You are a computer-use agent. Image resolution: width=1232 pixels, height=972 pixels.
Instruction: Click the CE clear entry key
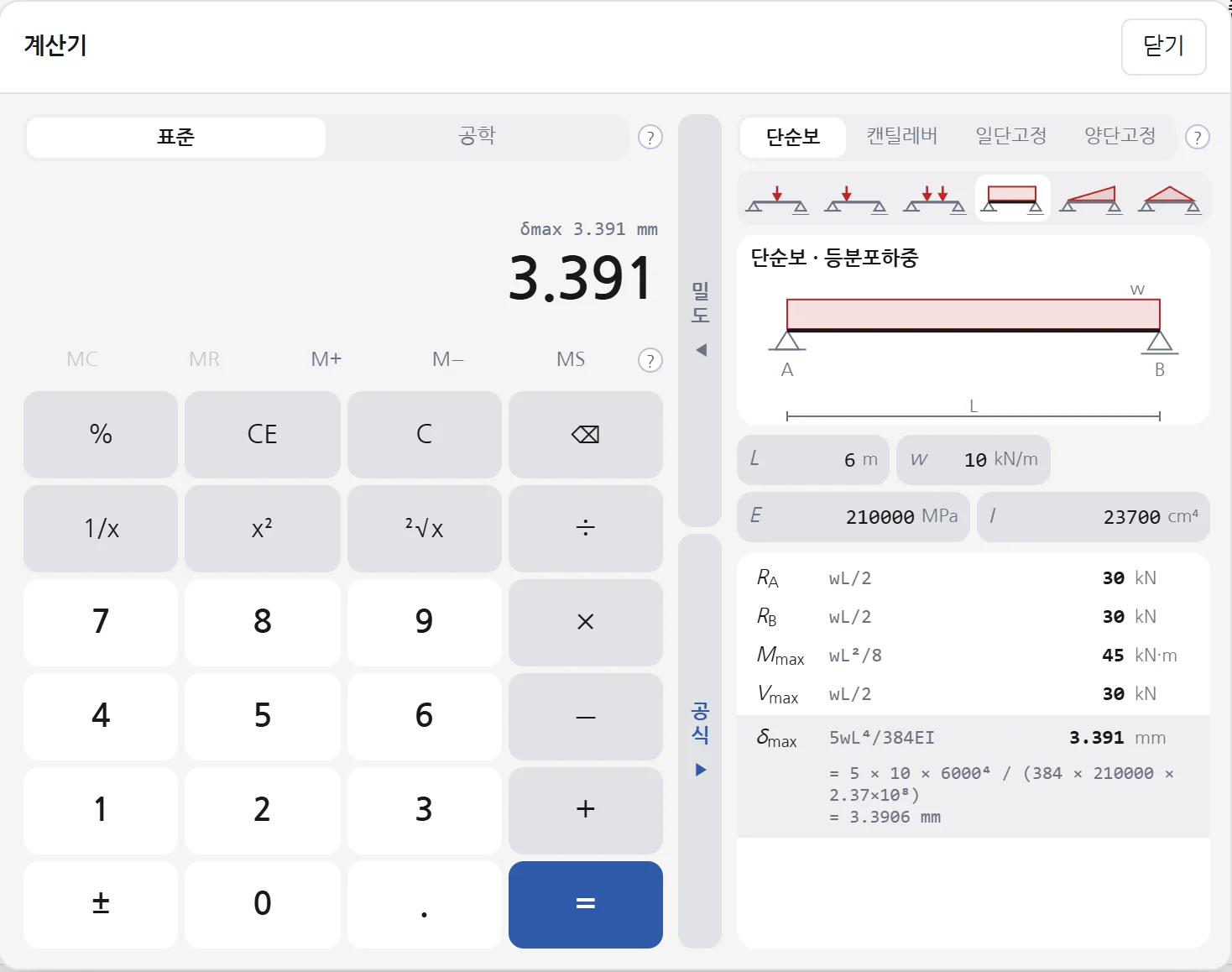tap(263, 434)
